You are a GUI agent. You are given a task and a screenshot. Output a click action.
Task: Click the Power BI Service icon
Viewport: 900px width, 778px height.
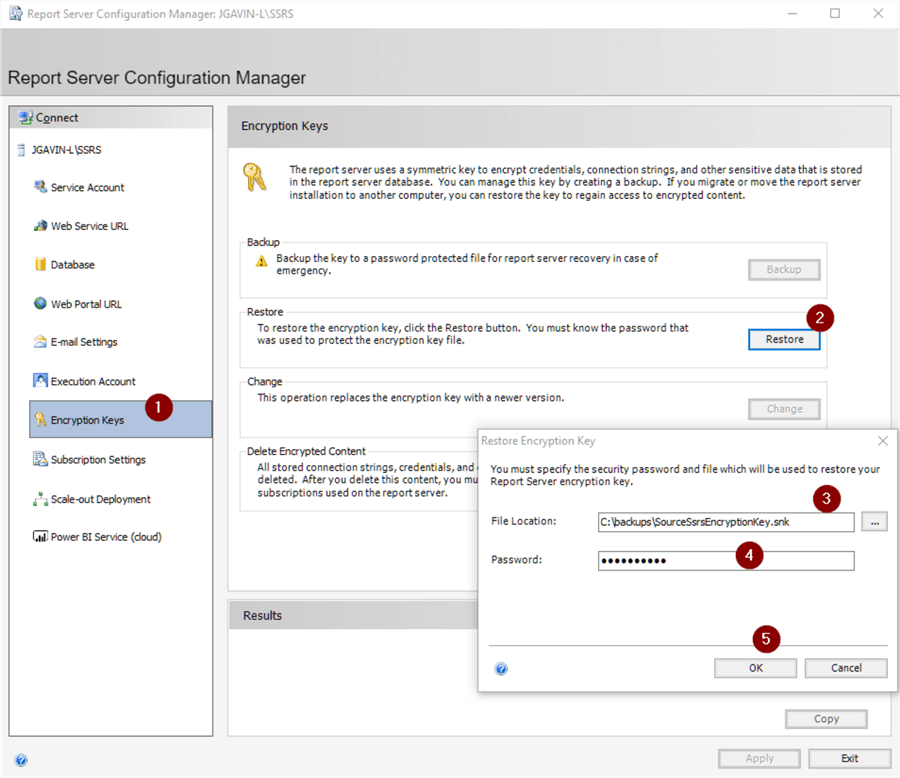(x=41, y=537)
